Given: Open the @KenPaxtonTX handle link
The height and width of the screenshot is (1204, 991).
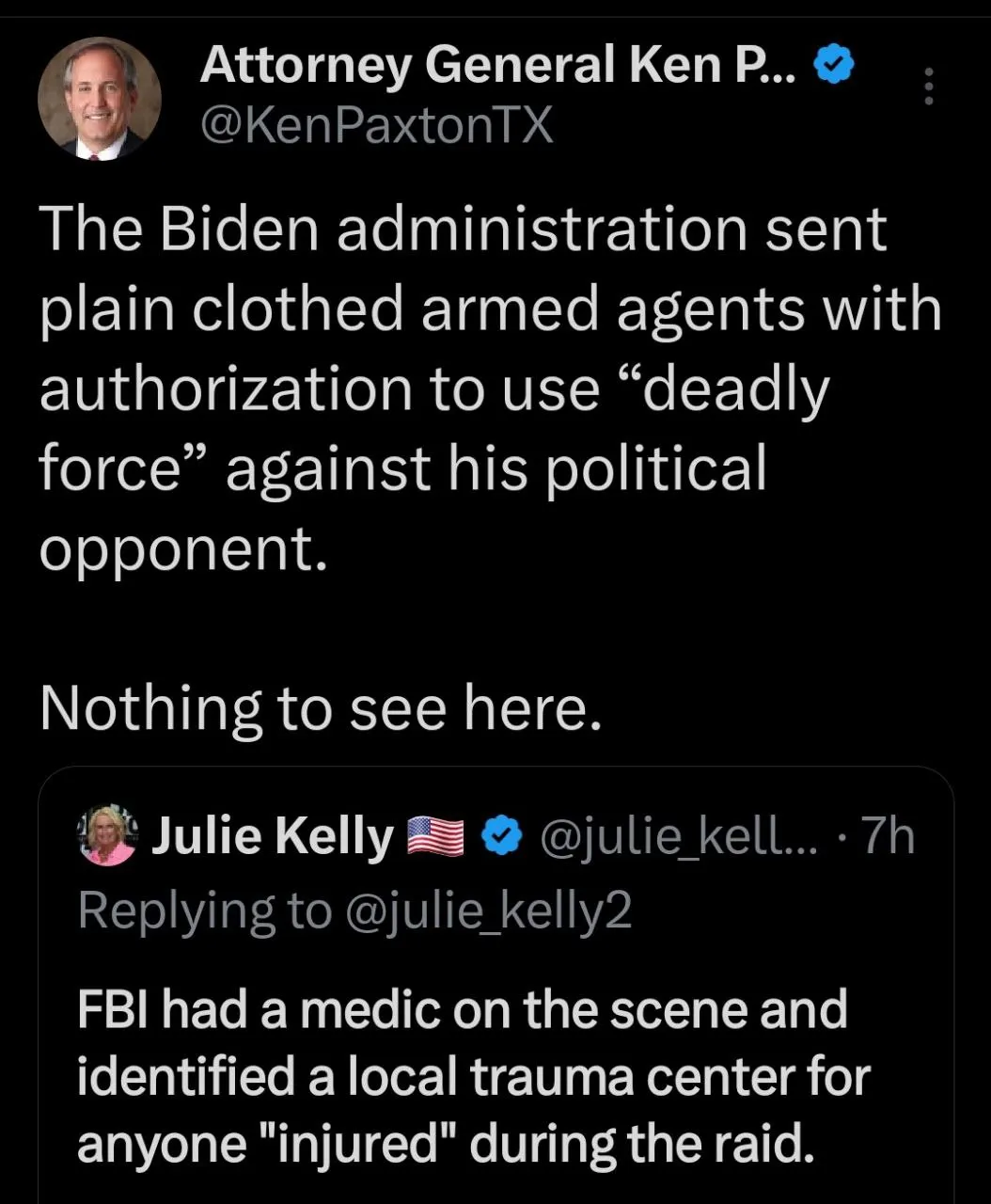Looking at the screenshot, I should pos(376,124).
